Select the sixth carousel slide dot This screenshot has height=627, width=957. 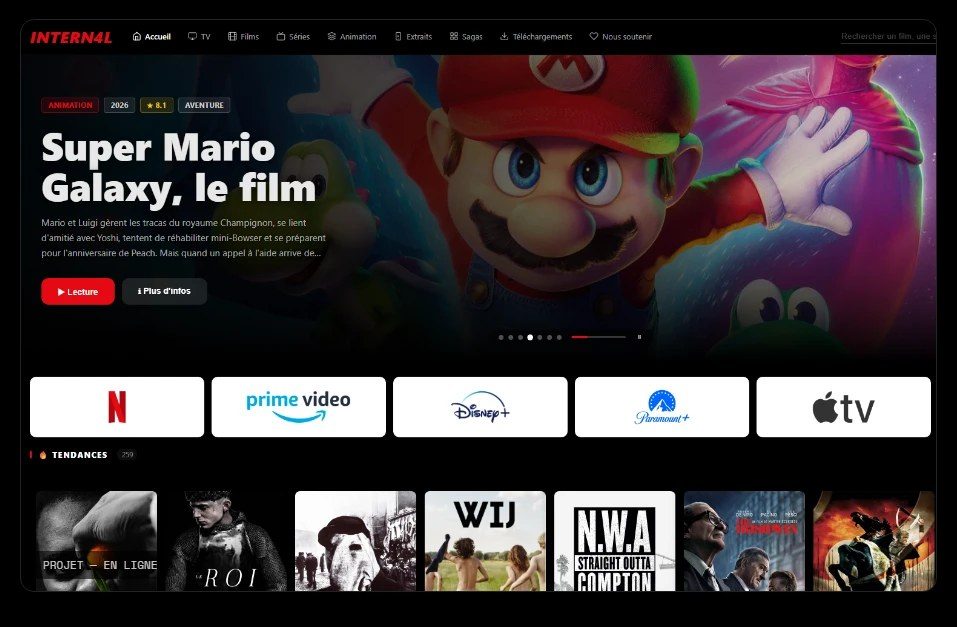coord(549,337)
